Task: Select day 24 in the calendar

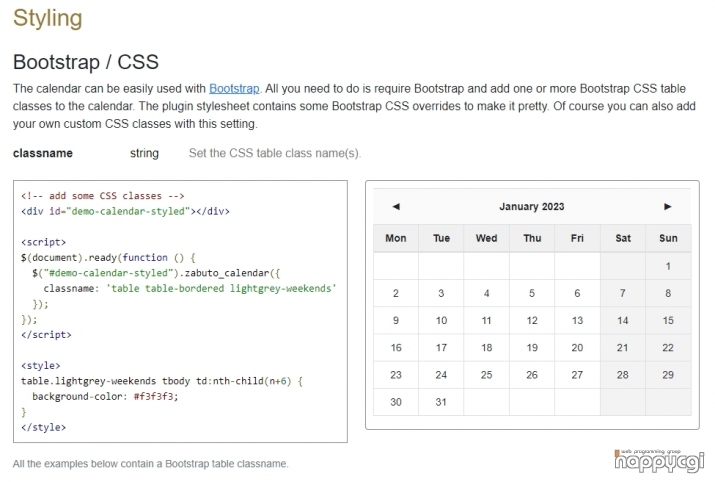Action: coord(441,375)
